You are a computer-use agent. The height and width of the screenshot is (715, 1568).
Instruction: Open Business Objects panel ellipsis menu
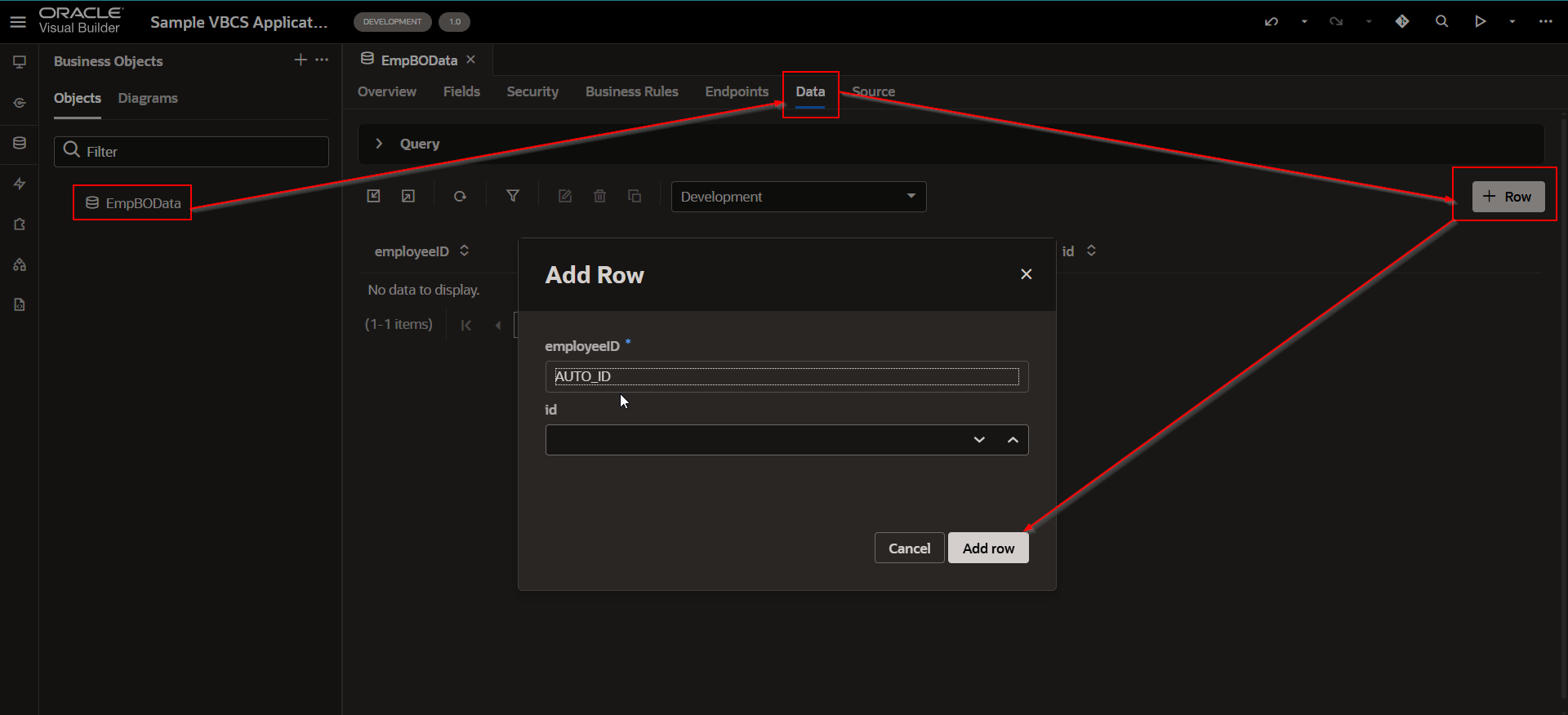coord(322,60)
